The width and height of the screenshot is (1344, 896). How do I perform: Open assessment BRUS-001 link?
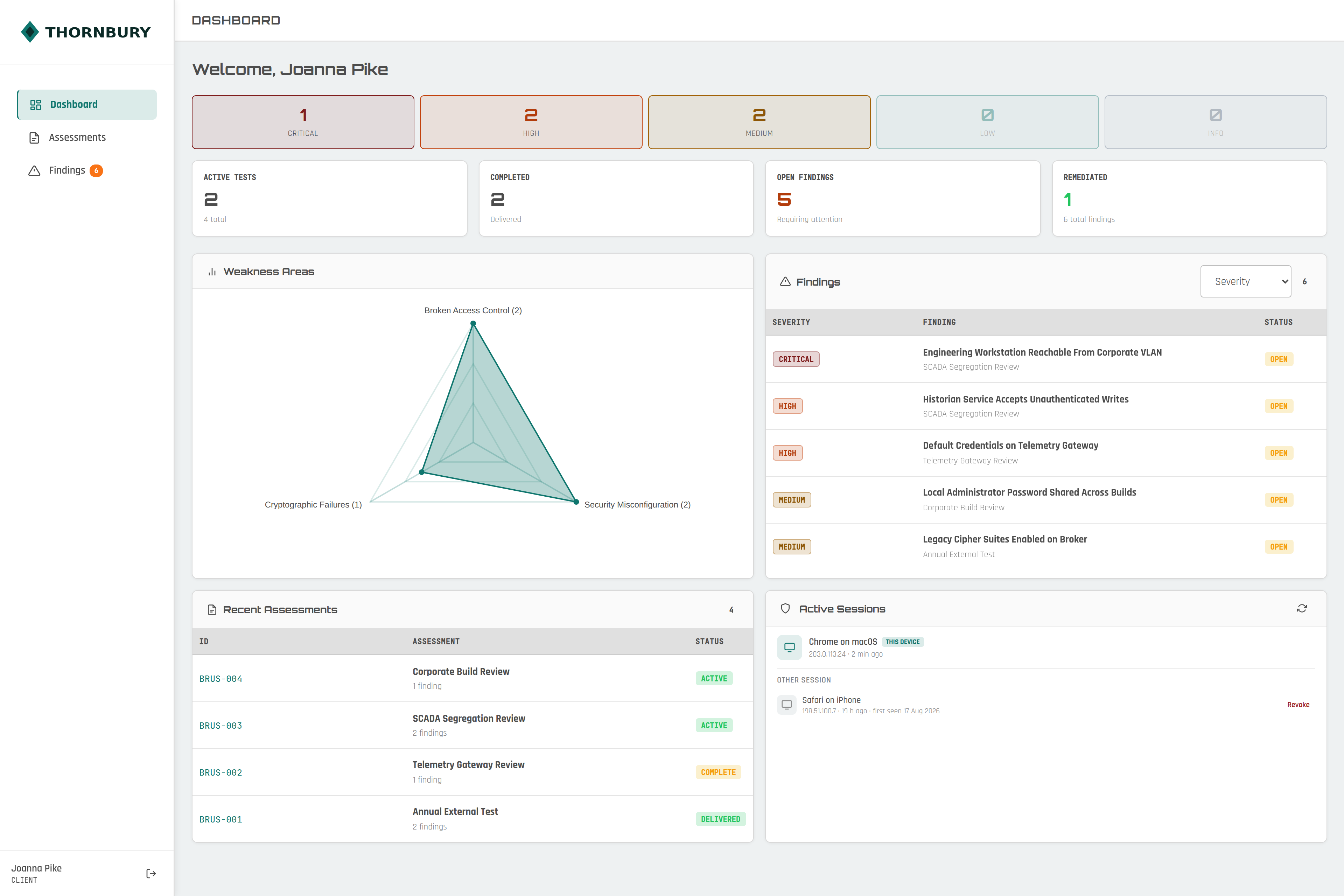coord(220,819)
